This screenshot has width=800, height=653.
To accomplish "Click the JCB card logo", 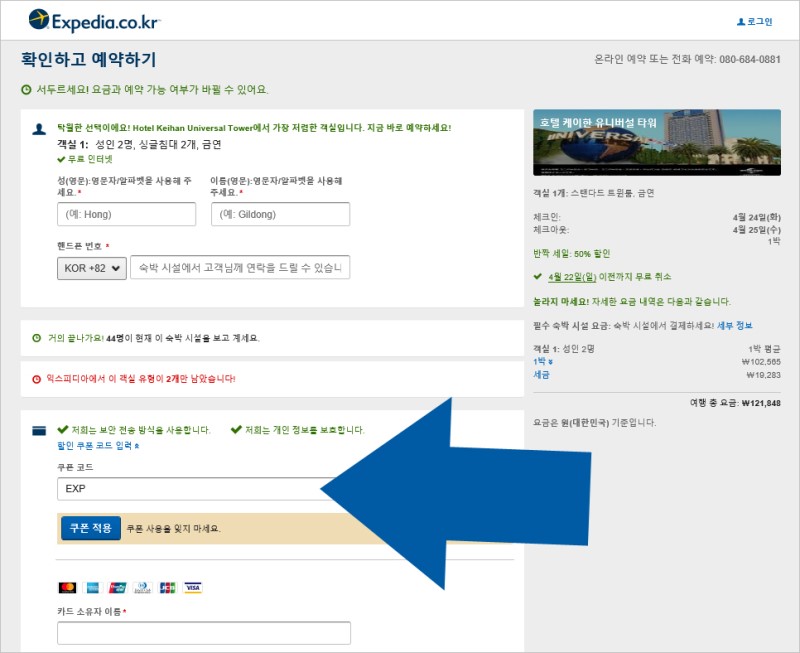I will [x=168, y=588].
